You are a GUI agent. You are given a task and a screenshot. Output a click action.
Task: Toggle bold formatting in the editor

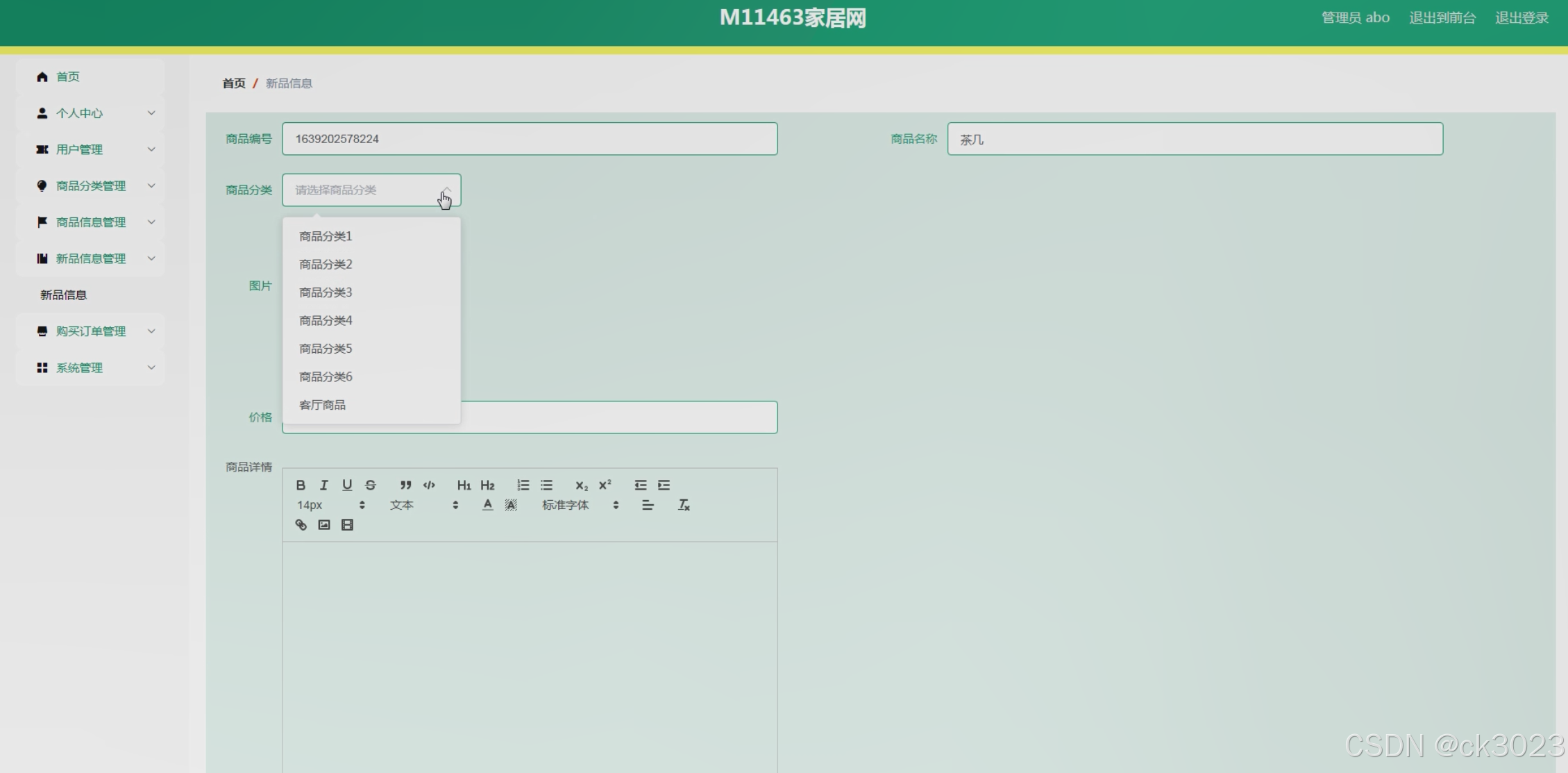[301, 485]
